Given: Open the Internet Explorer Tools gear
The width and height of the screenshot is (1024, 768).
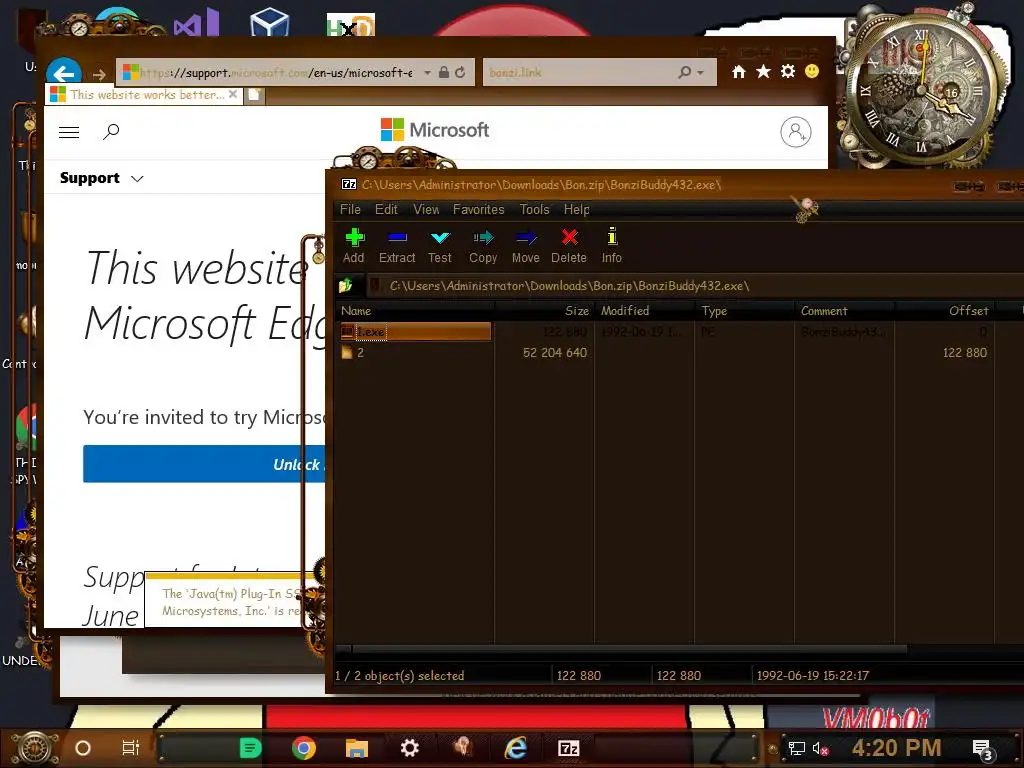Looking at the screenshot, I should click(x=788, y=71).
